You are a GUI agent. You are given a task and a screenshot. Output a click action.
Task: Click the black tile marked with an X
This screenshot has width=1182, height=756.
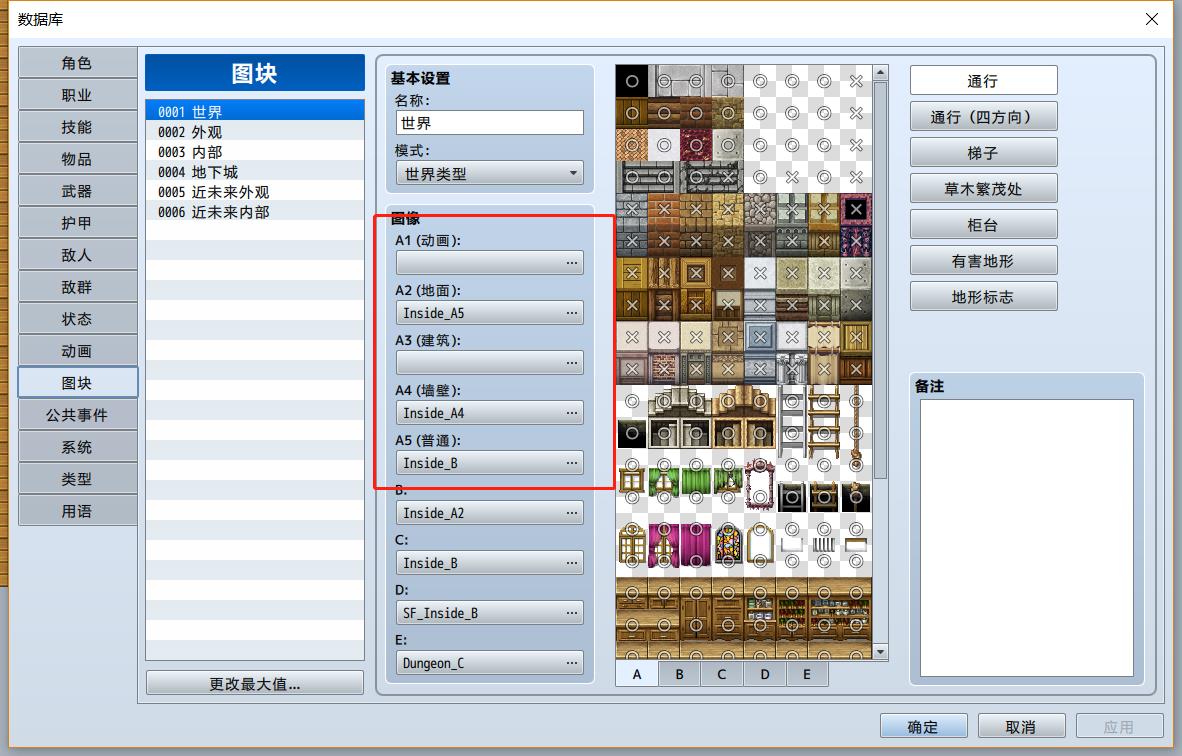856,209
